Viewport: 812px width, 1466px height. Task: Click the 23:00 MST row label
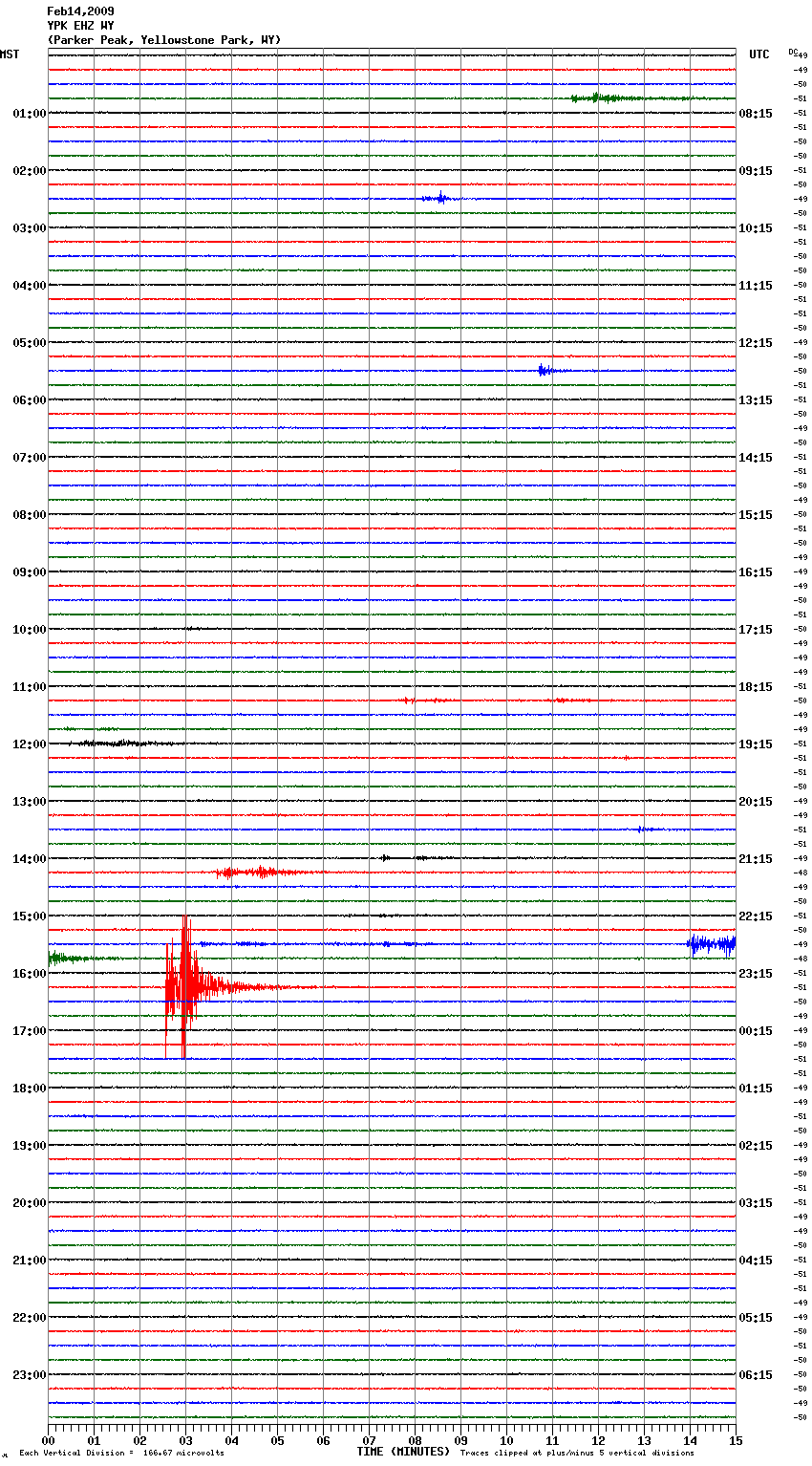pos(29,1375)
